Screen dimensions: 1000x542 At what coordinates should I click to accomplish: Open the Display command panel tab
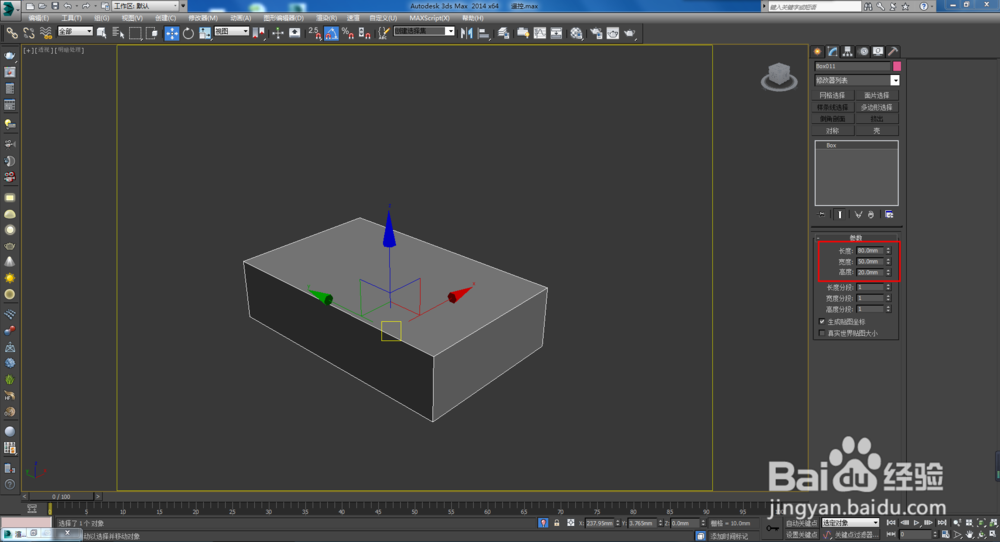(x=878, y=52)
